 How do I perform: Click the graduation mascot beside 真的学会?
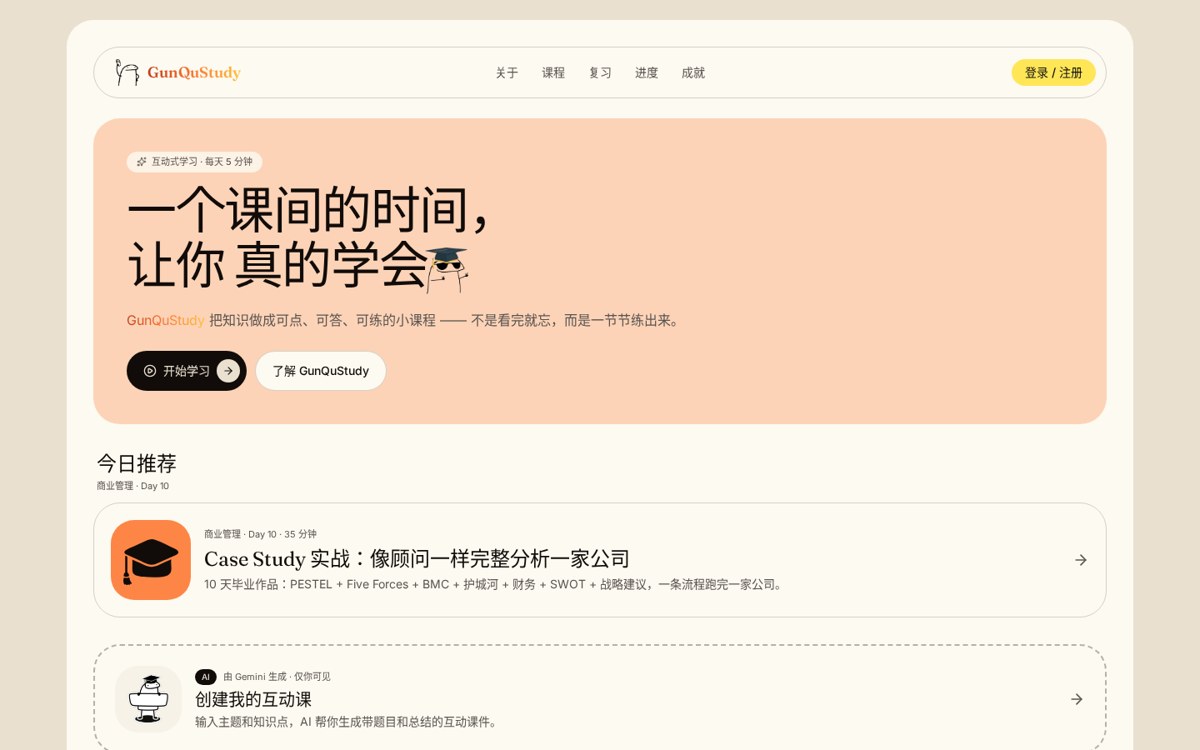tap(446, 269)
